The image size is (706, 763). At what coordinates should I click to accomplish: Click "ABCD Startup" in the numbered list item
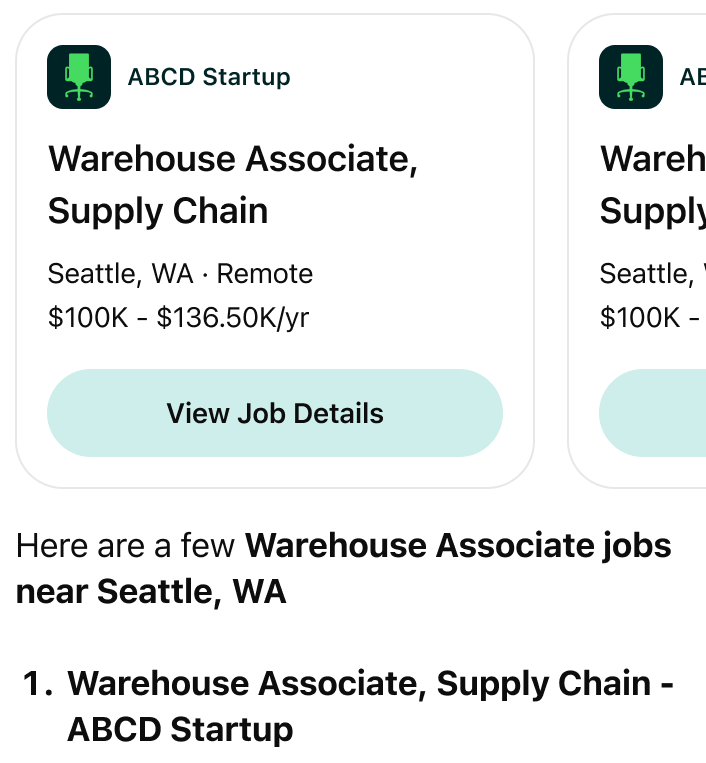(x=180, y=729)
